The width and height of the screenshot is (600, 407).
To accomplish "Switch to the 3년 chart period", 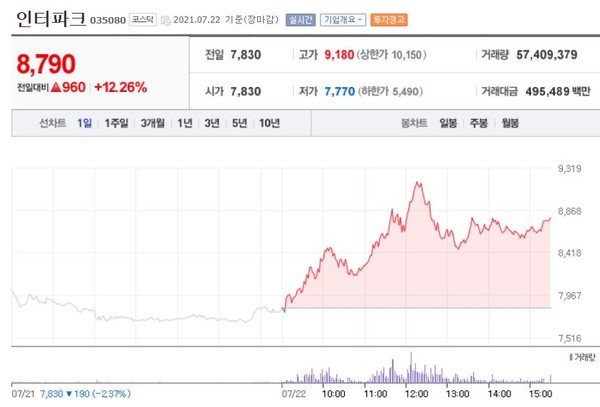I will pyautogui.click(x=212, y=125).
